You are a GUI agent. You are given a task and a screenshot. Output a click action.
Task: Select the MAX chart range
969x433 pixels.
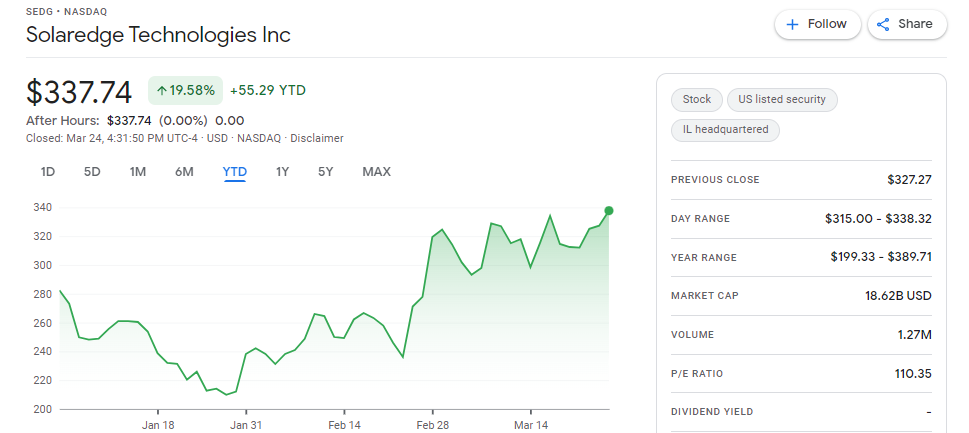[376, 172]
